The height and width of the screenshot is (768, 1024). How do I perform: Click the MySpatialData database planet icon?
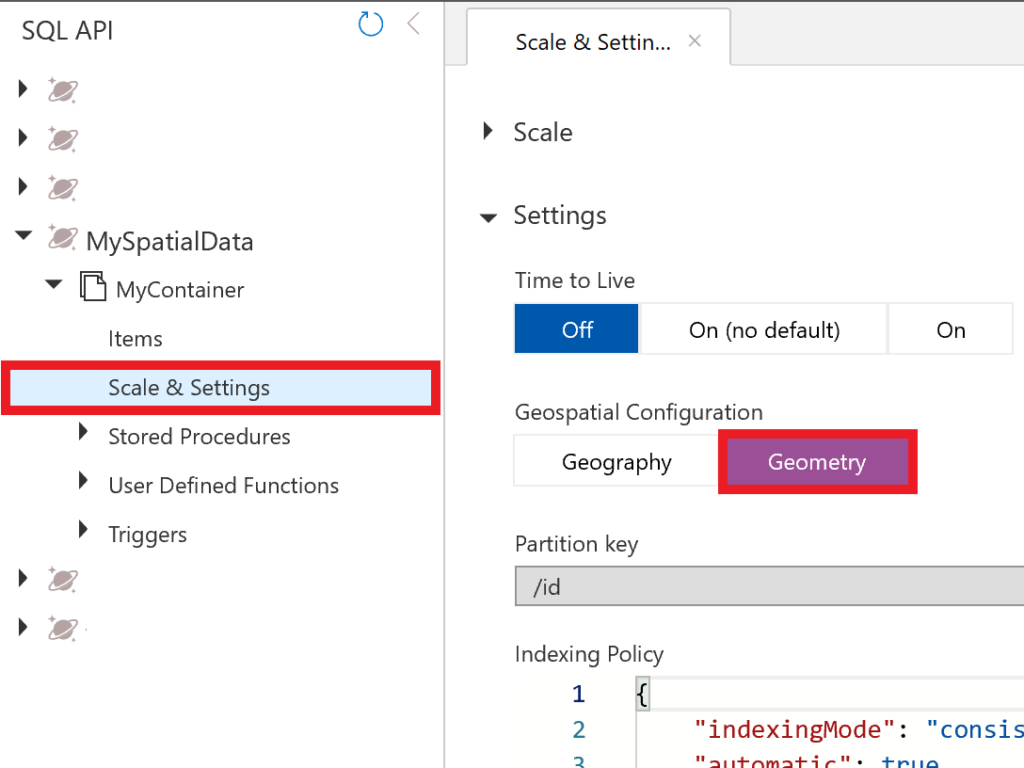(x=63, y=239)
